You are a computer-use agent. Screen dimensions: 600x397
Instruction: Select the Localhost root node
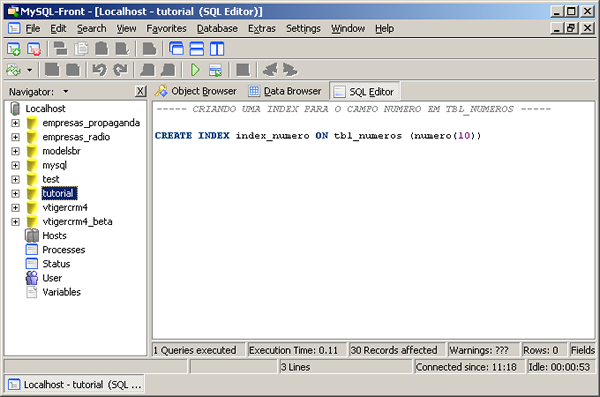click(x=45, y=109)
